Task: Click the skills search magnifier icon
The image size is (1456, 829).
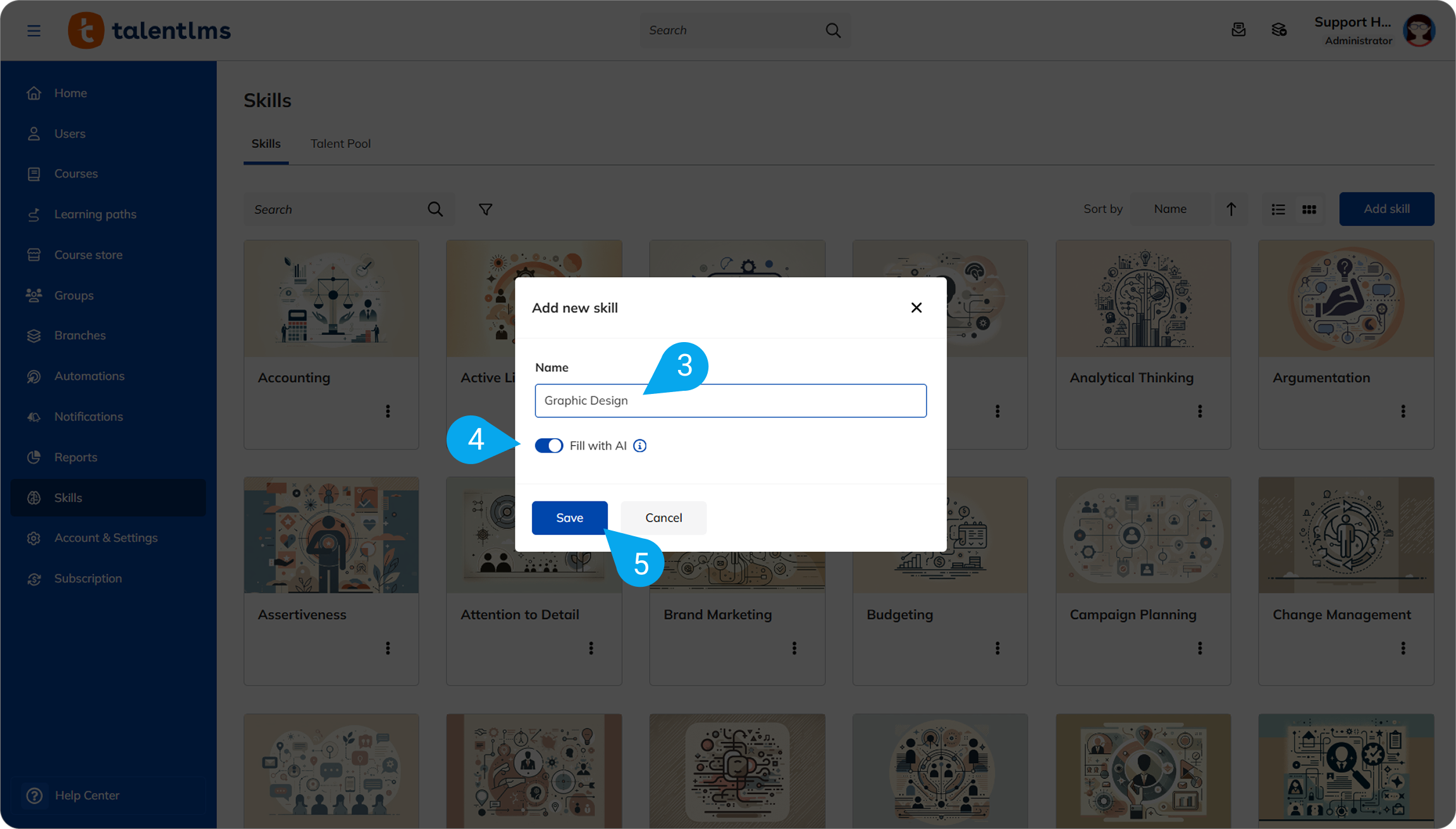Action: coord(435,209)
